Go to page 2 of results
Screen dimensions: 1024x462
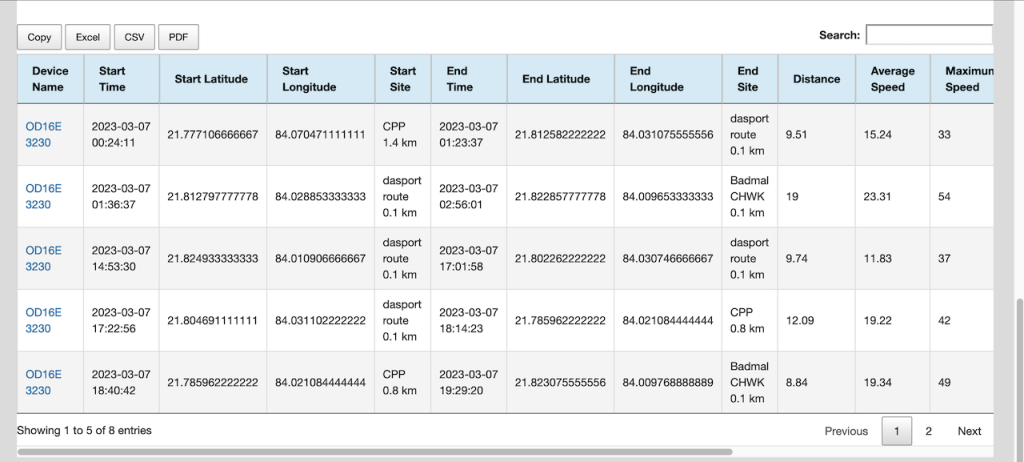(928, 431)
